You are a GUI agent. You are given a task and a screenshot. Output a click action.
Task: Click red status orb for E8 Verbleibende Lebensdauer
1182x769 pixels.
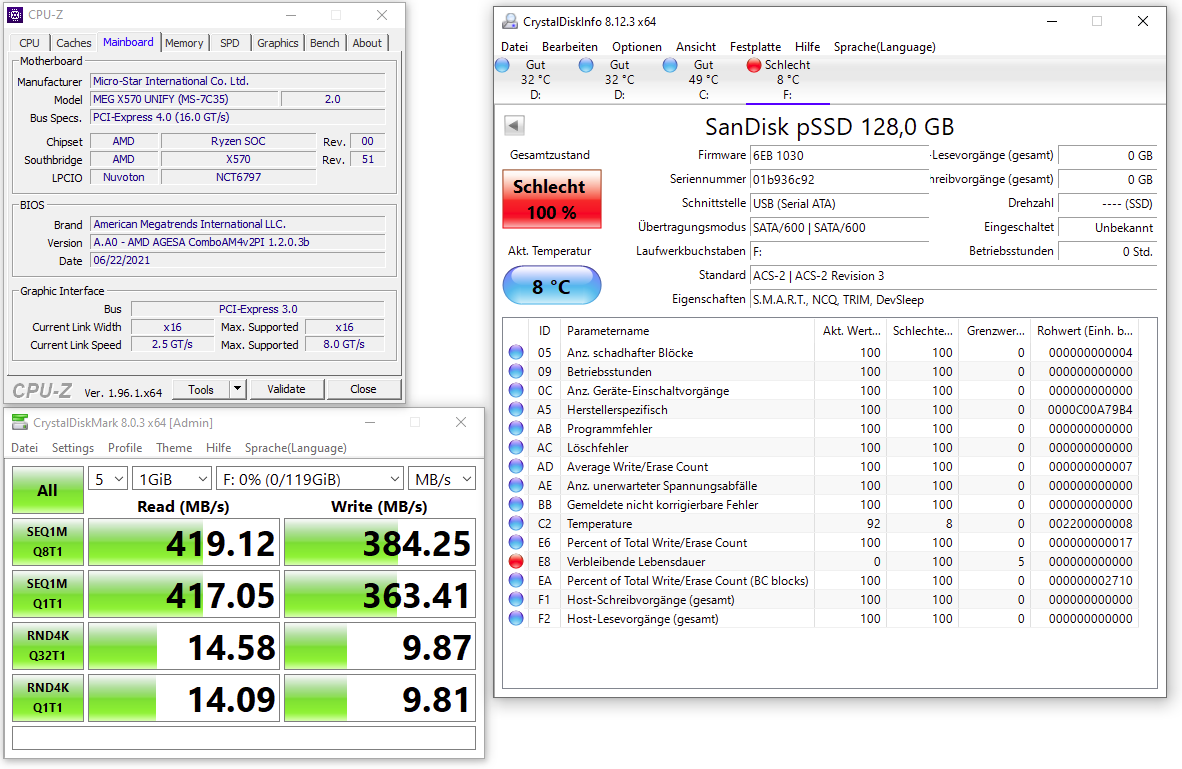pyautogui.click(x=516, y=562)
